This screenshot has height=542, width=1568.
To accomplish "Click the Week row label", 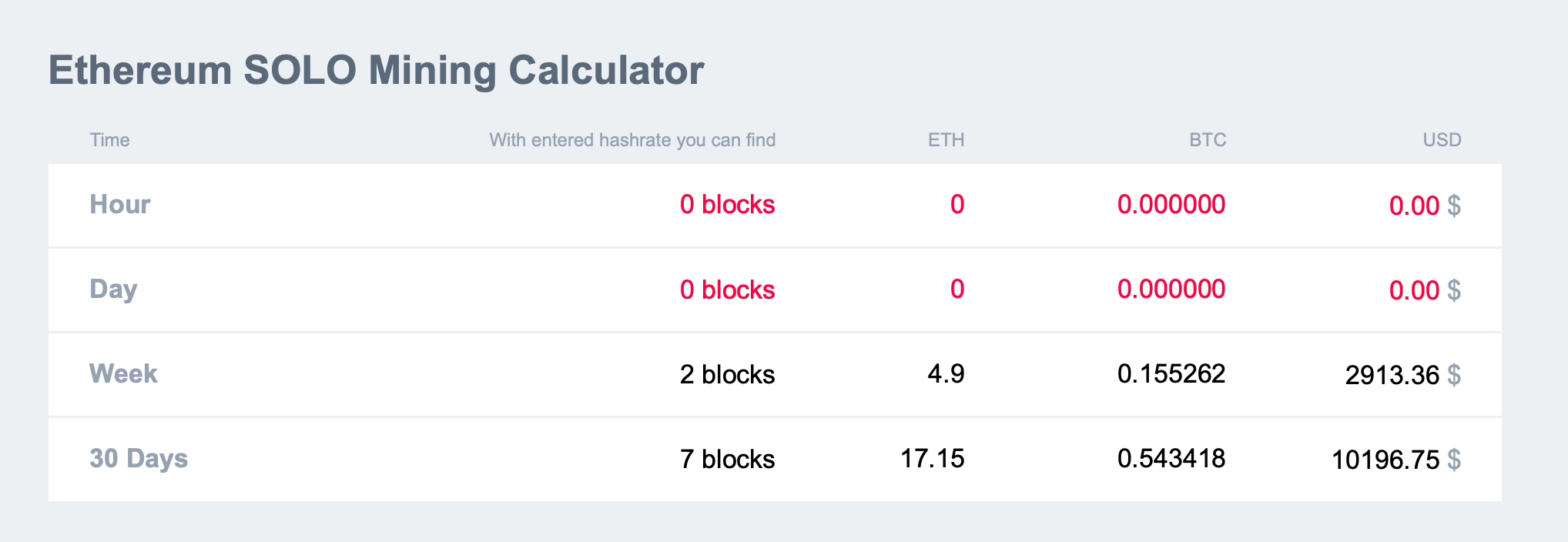I will pos(123,374).
